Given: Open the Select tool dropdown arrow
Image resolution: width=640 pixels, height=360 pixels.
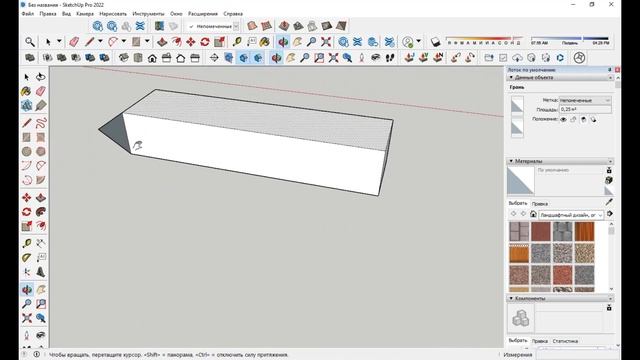Looking at the screenshot, I should [x=59, y=42].
